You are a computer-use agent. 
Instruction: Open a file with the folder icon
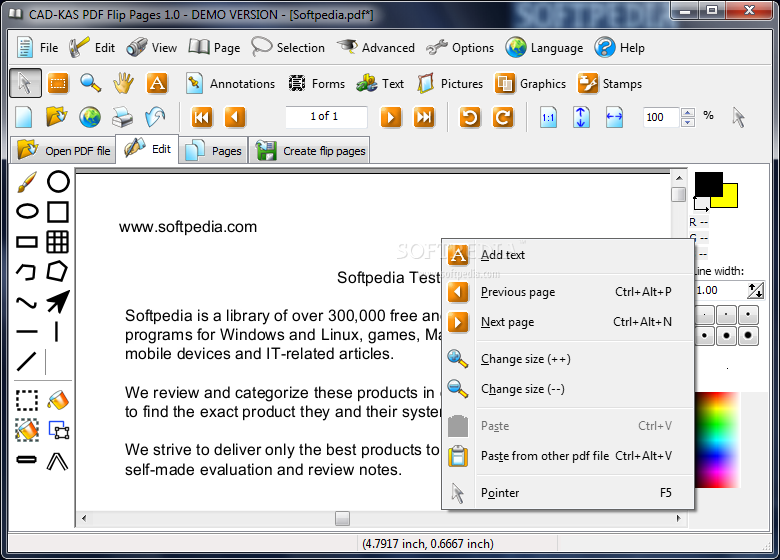(57, 117)
